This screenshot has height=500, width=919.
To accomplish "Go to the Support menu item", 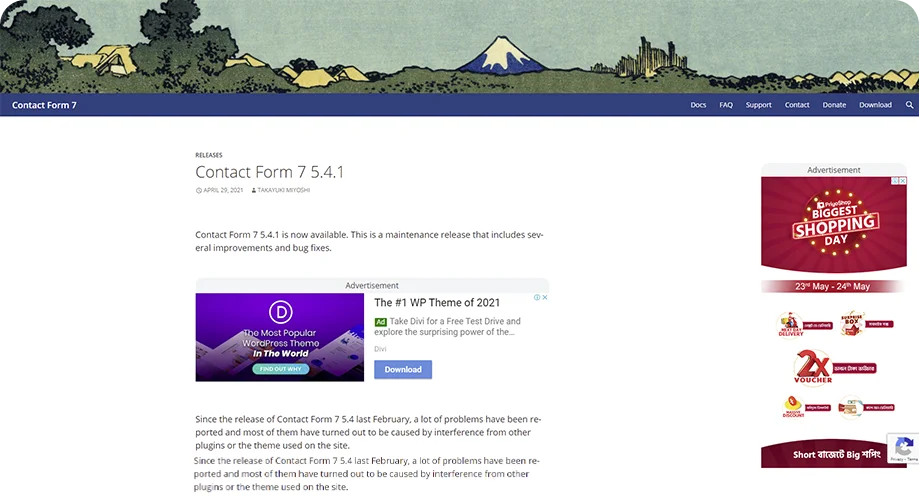I will pyautogui.click(x=758, y=105).
